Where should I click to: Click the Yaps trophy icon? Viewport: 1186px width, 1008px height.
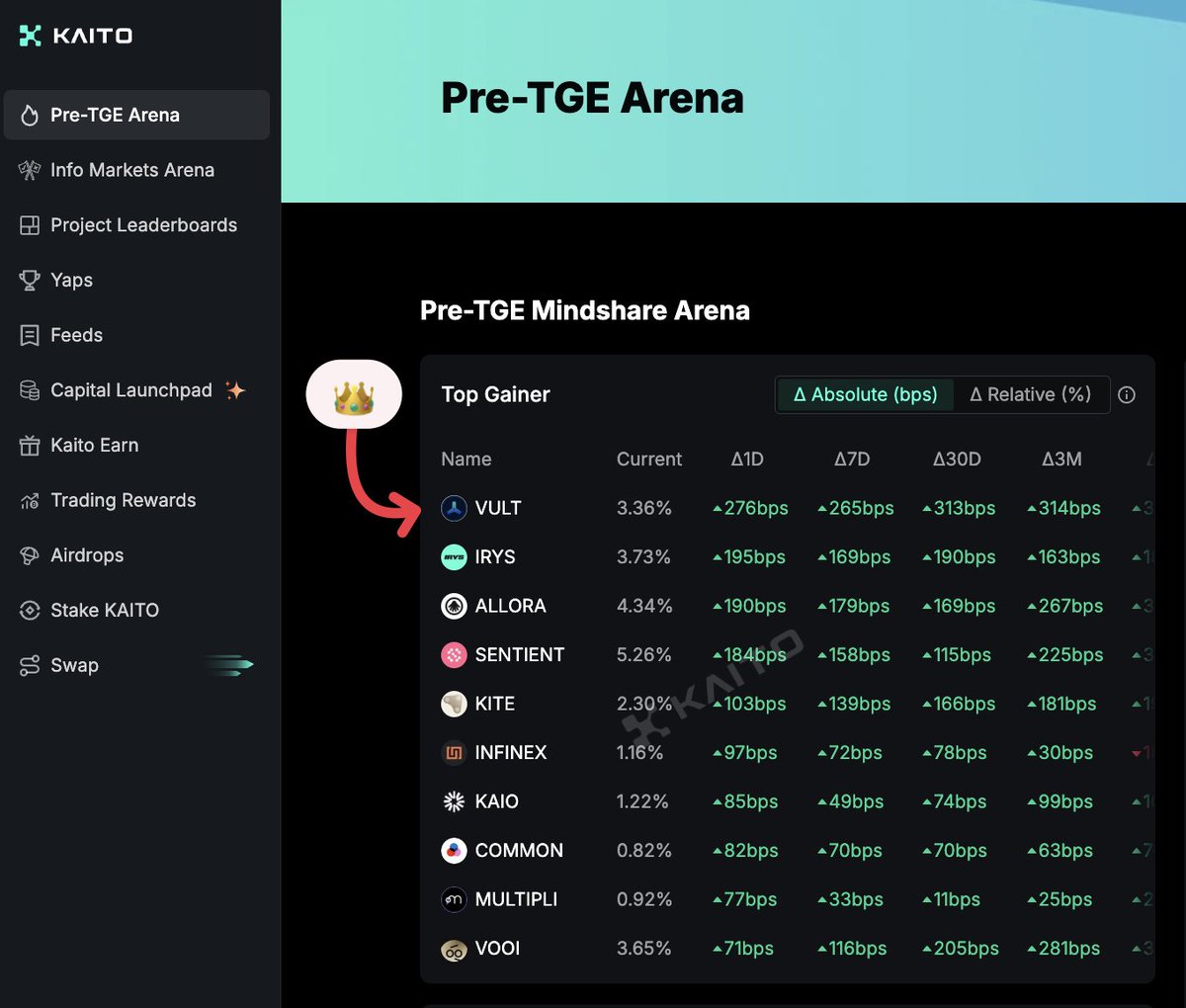click(30, 281)
